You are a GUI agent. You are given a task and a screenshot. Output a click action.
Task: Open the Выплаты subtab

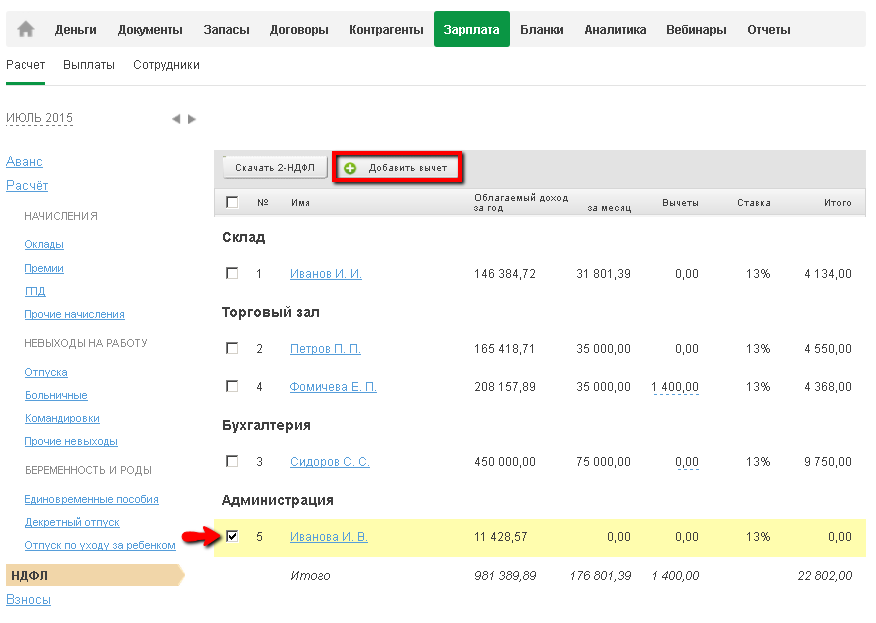tap(89, 65)
